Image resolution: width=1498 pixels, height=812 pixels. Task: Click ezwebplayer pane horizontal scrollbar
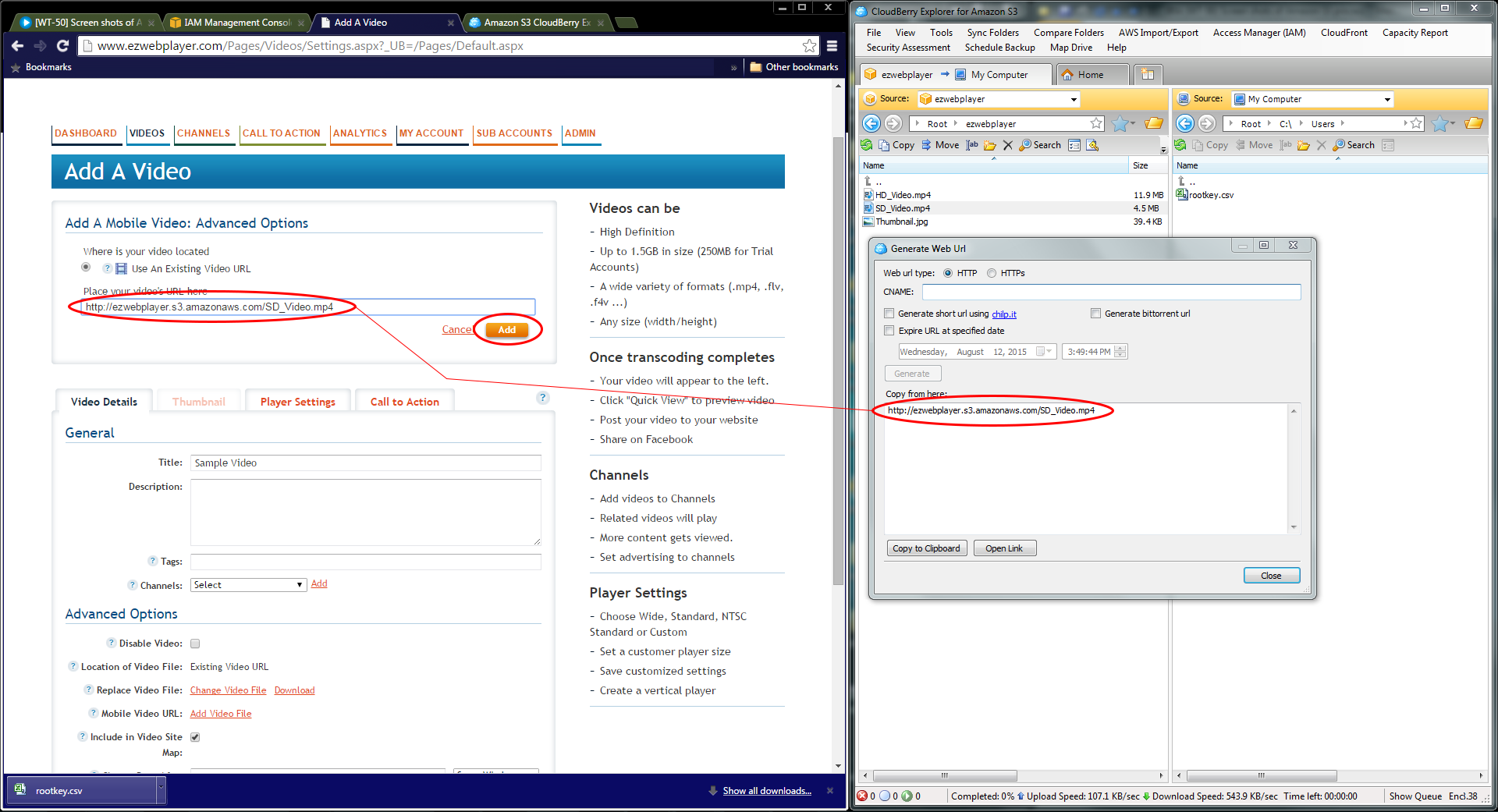944,775
